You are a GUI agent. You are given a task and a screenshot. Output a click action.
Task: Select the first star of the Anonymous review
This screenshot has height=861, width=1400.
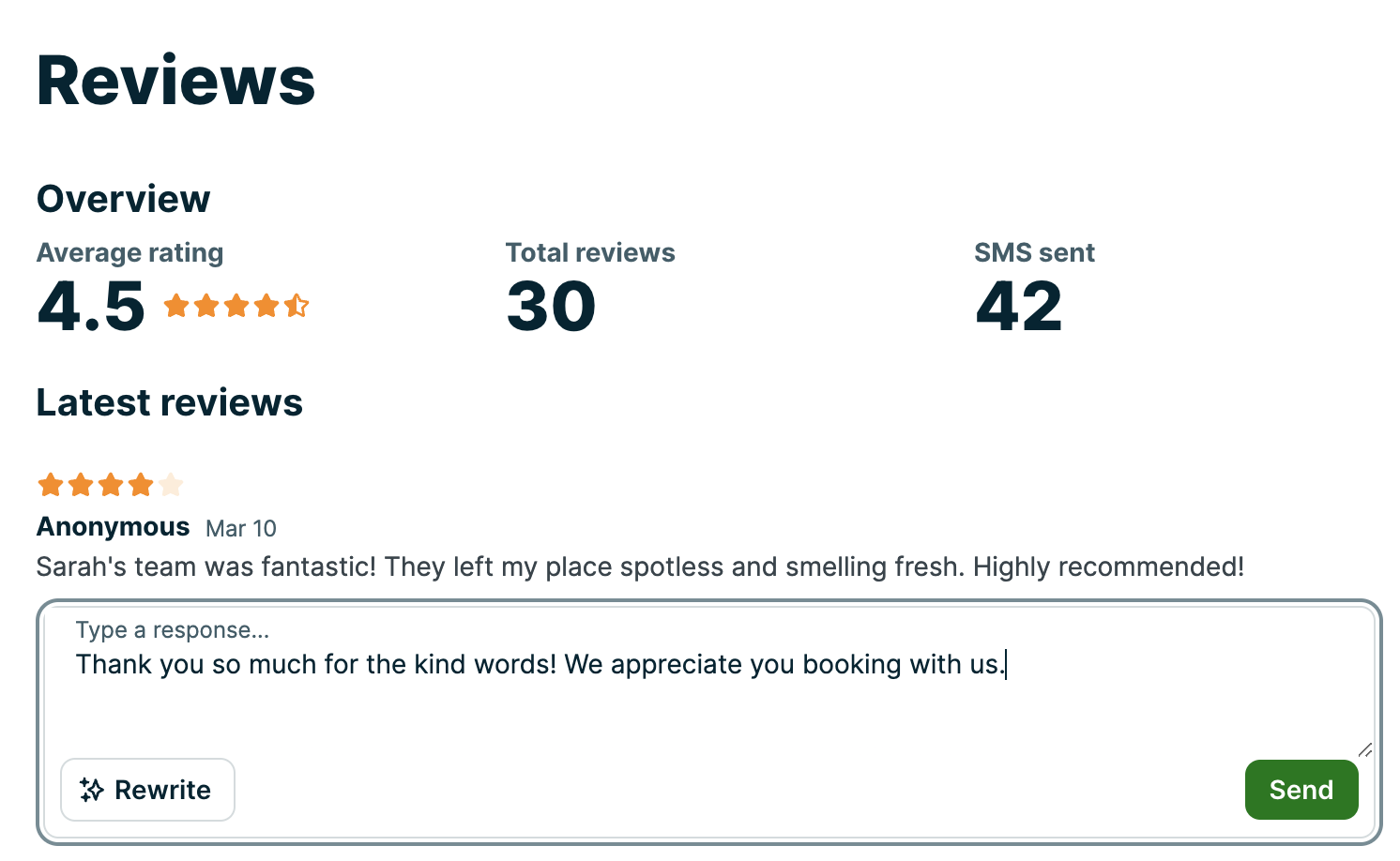50,484
